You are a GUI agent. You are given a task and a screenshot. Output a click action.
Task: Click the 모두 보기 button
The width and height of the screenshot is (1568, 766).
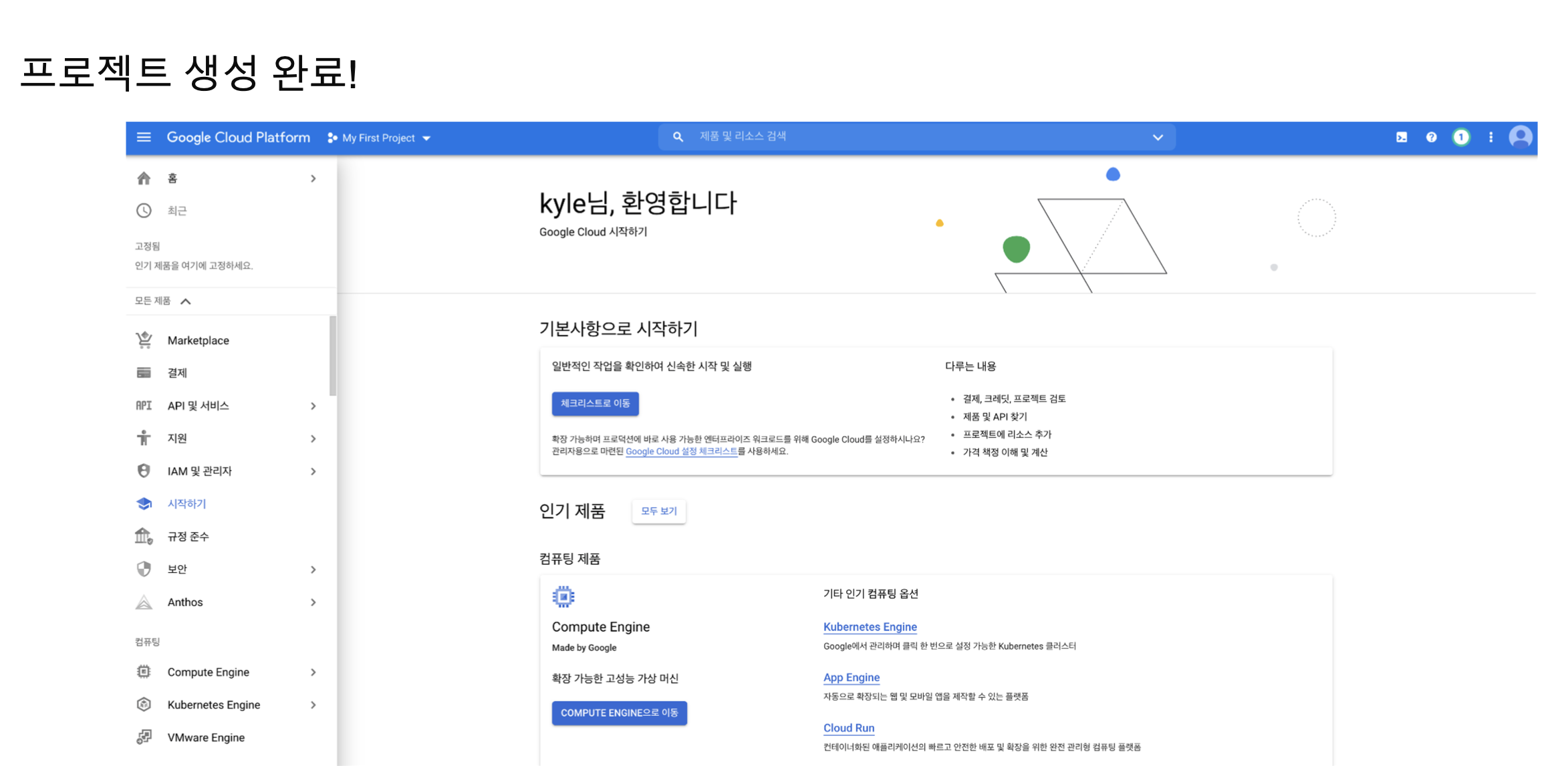(x=658, y=511)
